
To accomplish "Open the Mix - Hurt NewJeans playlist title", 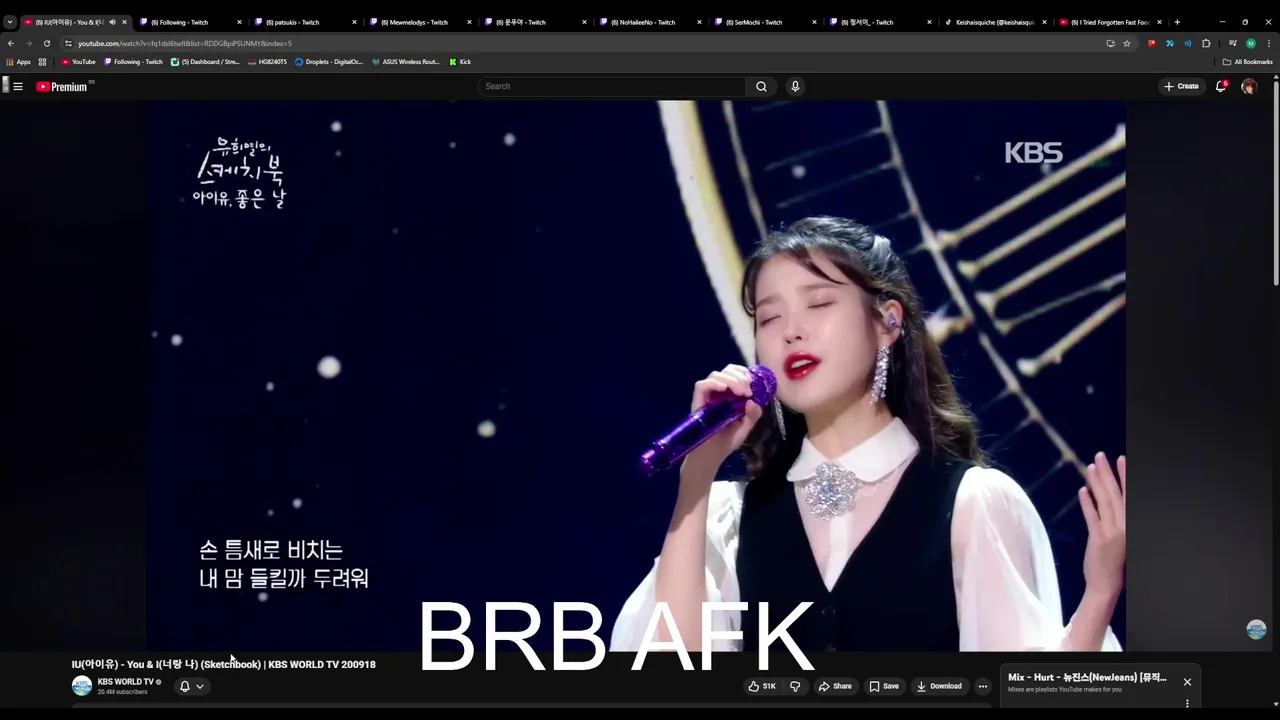I will click(x=1087, y=677).
